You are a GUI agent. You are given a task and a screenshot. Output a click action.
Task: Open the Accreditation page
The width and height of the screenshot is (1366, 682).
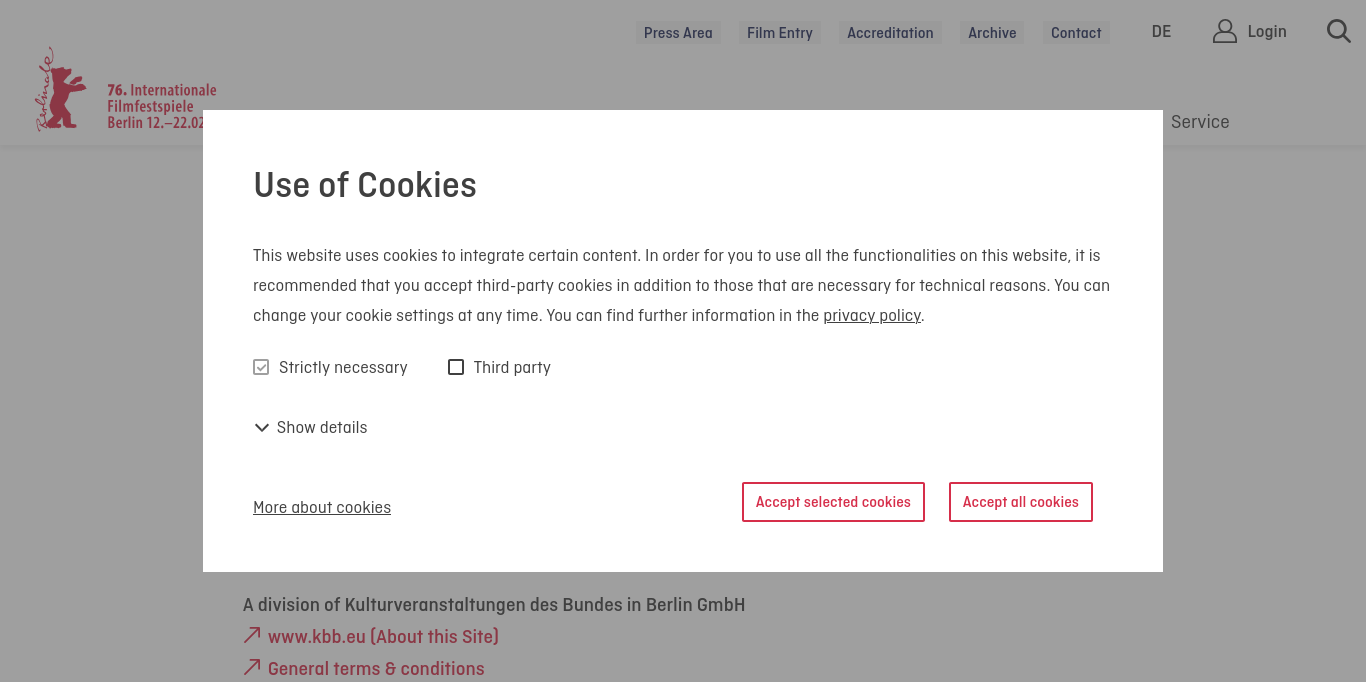coord(890,33)
